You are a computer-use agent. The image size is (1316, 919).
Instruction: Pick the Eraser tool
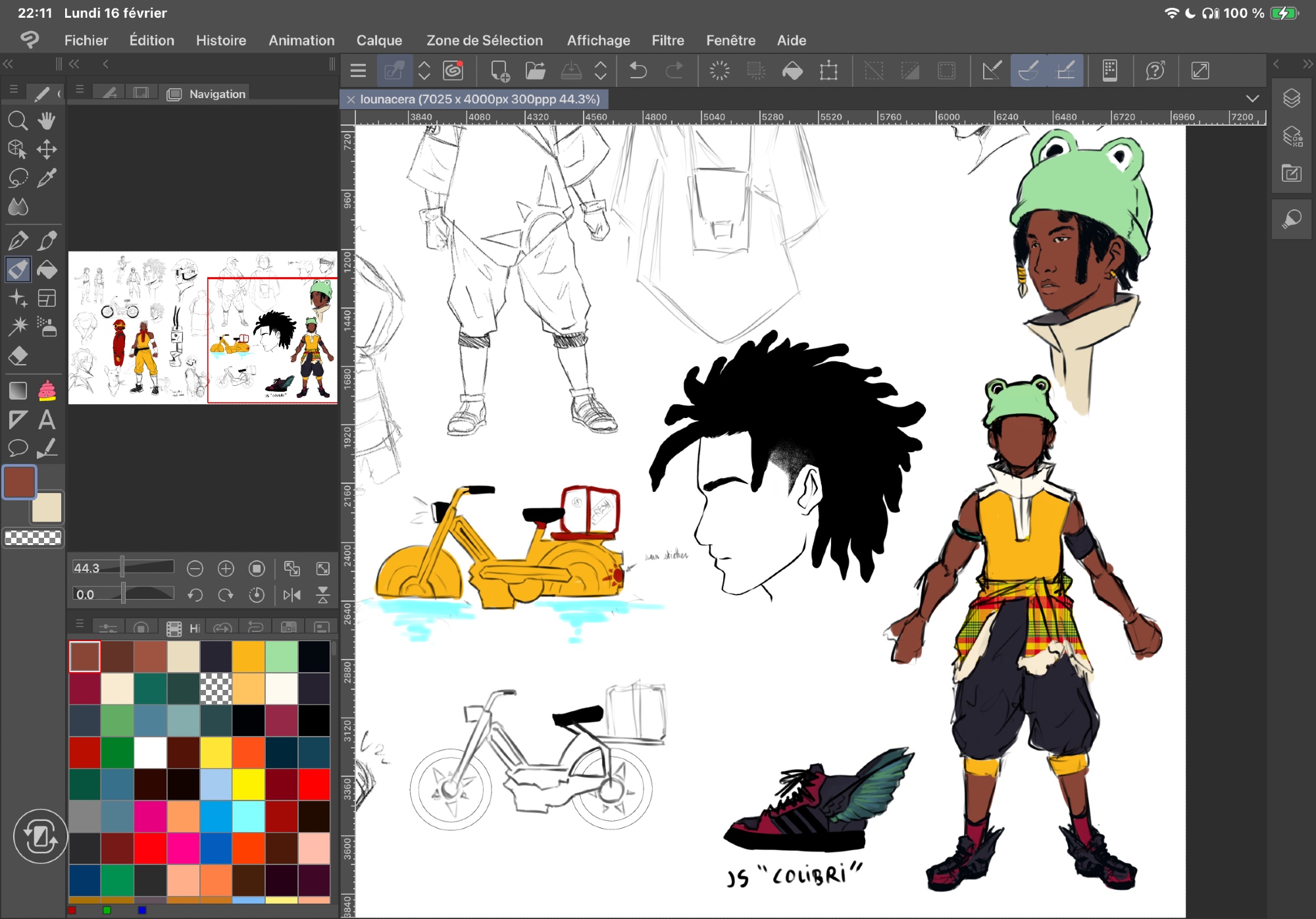[x=18, y=356]
